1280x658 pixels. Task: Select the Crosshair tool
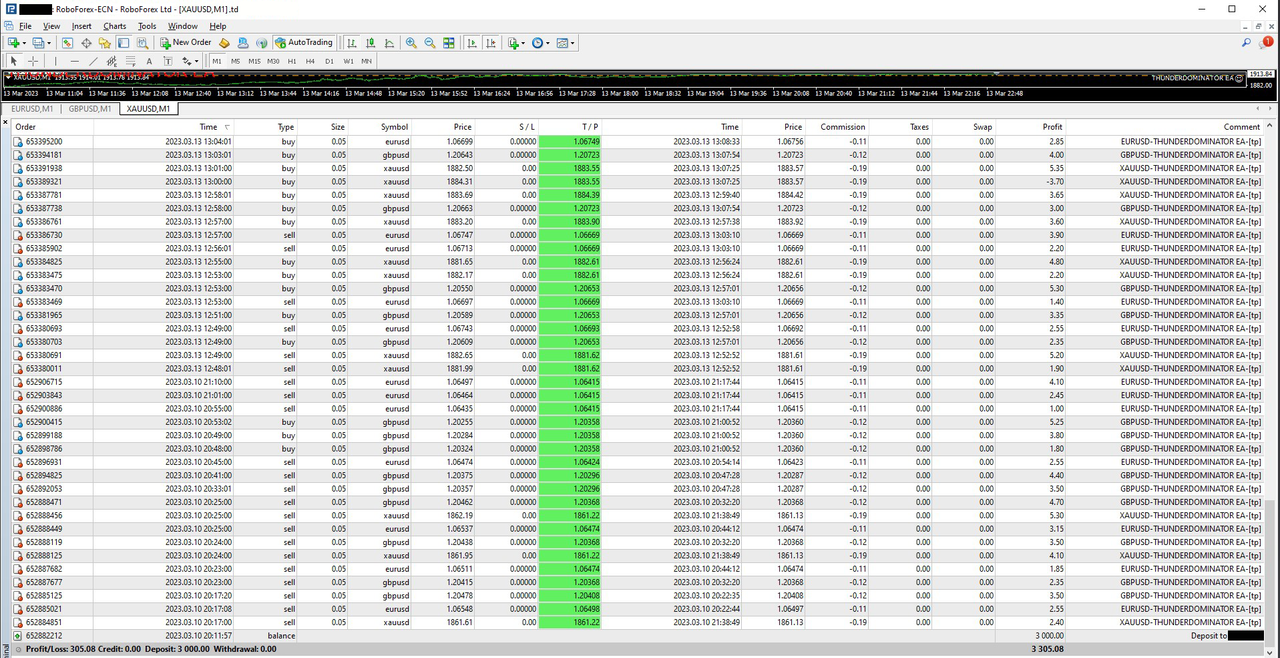[33, 61]
